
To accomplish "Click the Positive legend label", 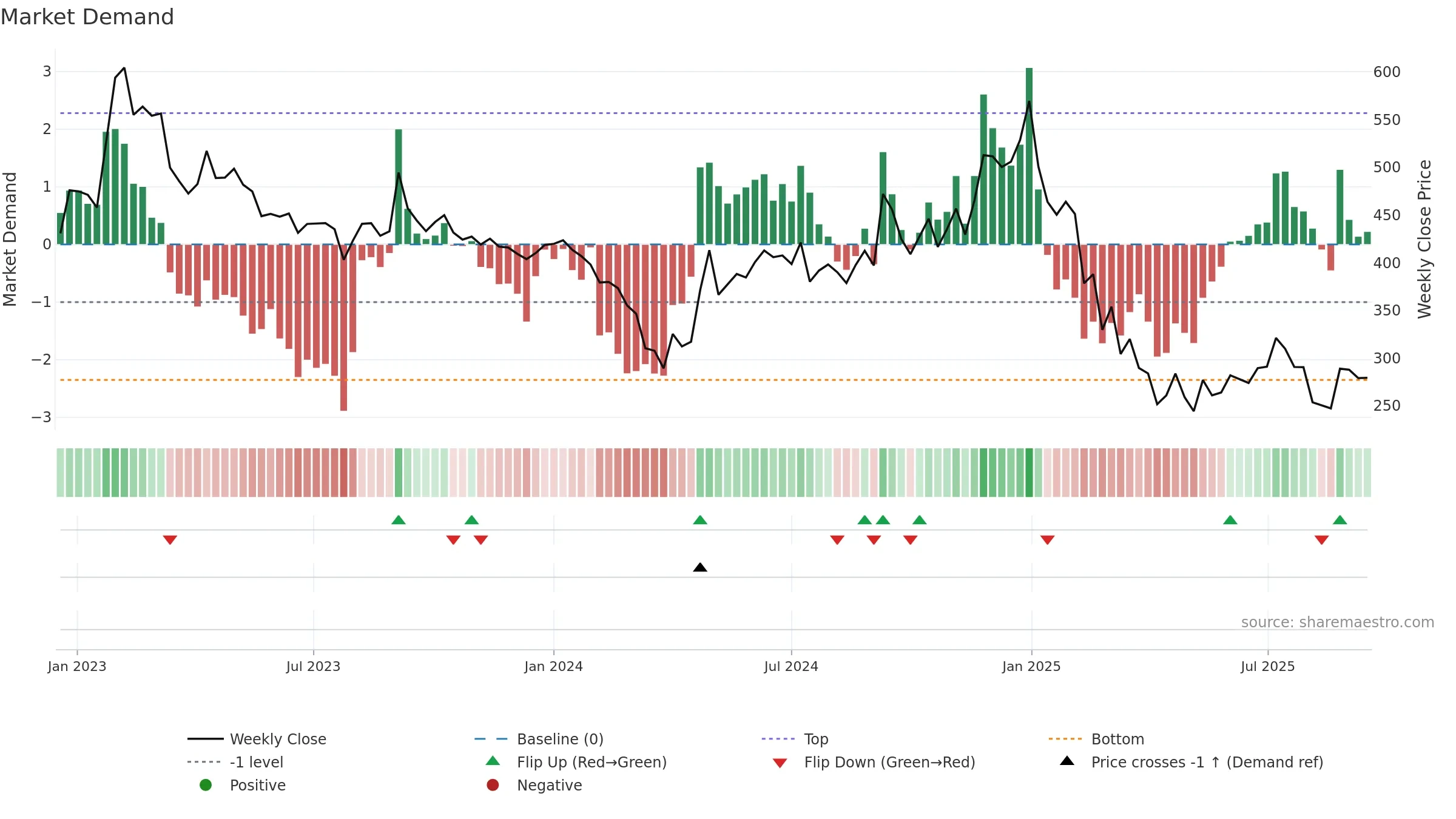I will click(x=257, y=785).
